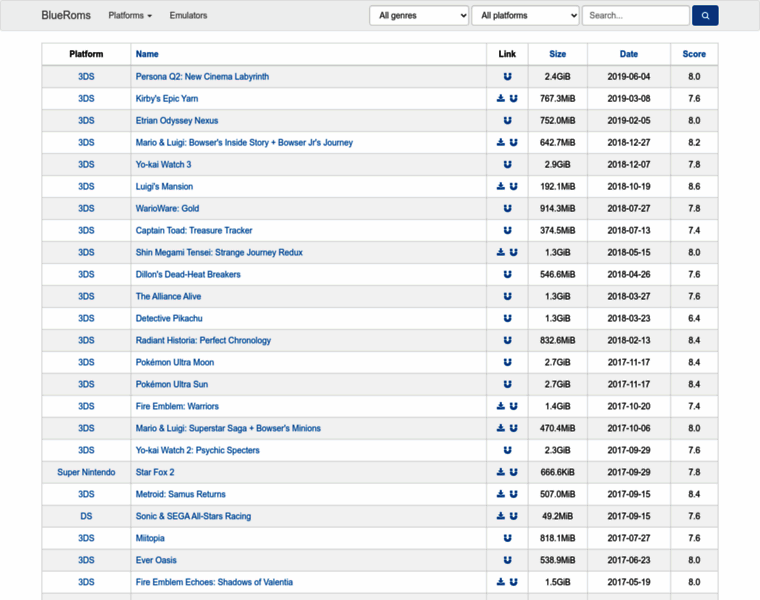Open Ever Oasis game page
Screen dimensions: 760x600
click(x=156, y=560)
